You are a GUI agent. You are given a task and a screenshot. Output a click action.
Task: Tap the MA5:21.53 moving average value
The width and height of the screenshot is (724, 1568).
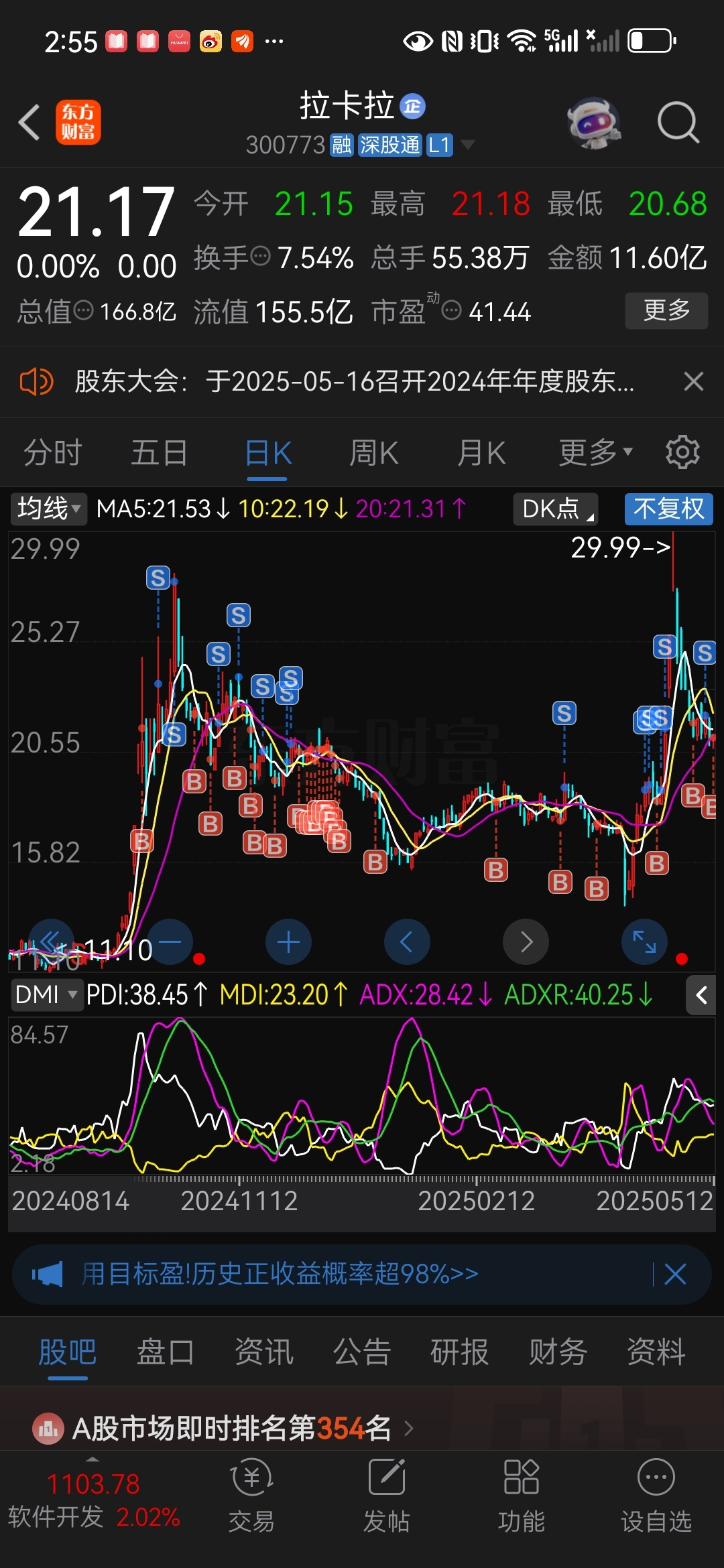point(163,509)
